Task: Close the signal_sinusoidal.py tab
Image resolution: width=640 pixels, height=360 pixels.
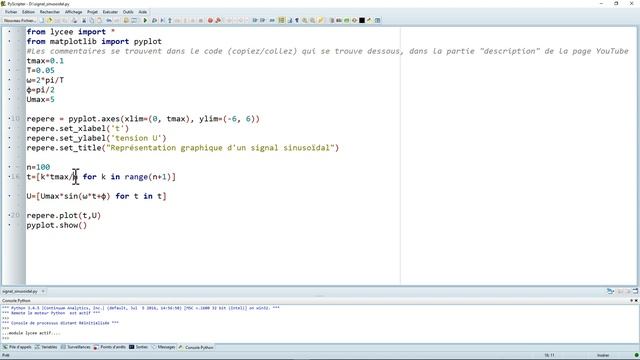Action: tap(43, 291)
